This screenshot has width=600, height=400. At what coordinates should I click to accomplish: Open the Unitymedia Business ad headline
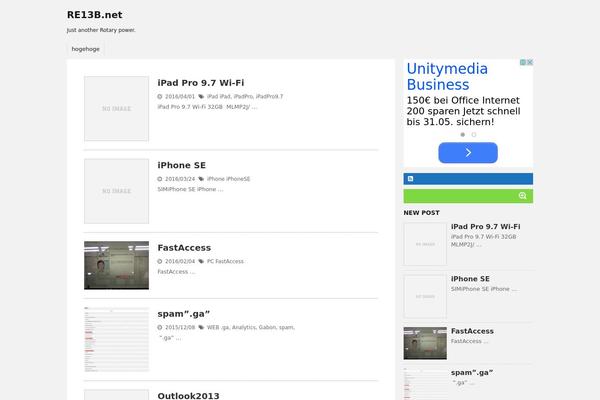447,77
